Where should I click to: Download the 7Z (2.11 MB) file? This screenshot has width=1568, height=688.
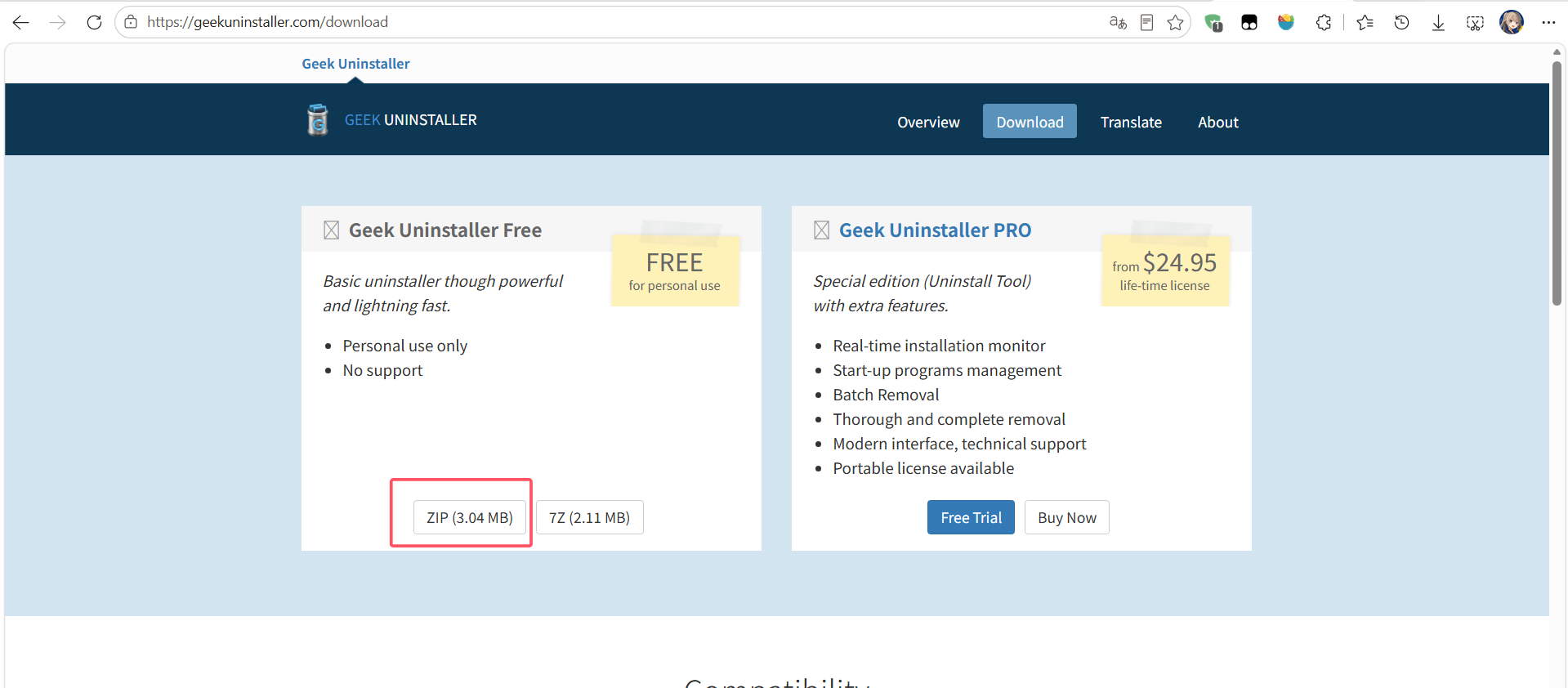tap(590, 517)
